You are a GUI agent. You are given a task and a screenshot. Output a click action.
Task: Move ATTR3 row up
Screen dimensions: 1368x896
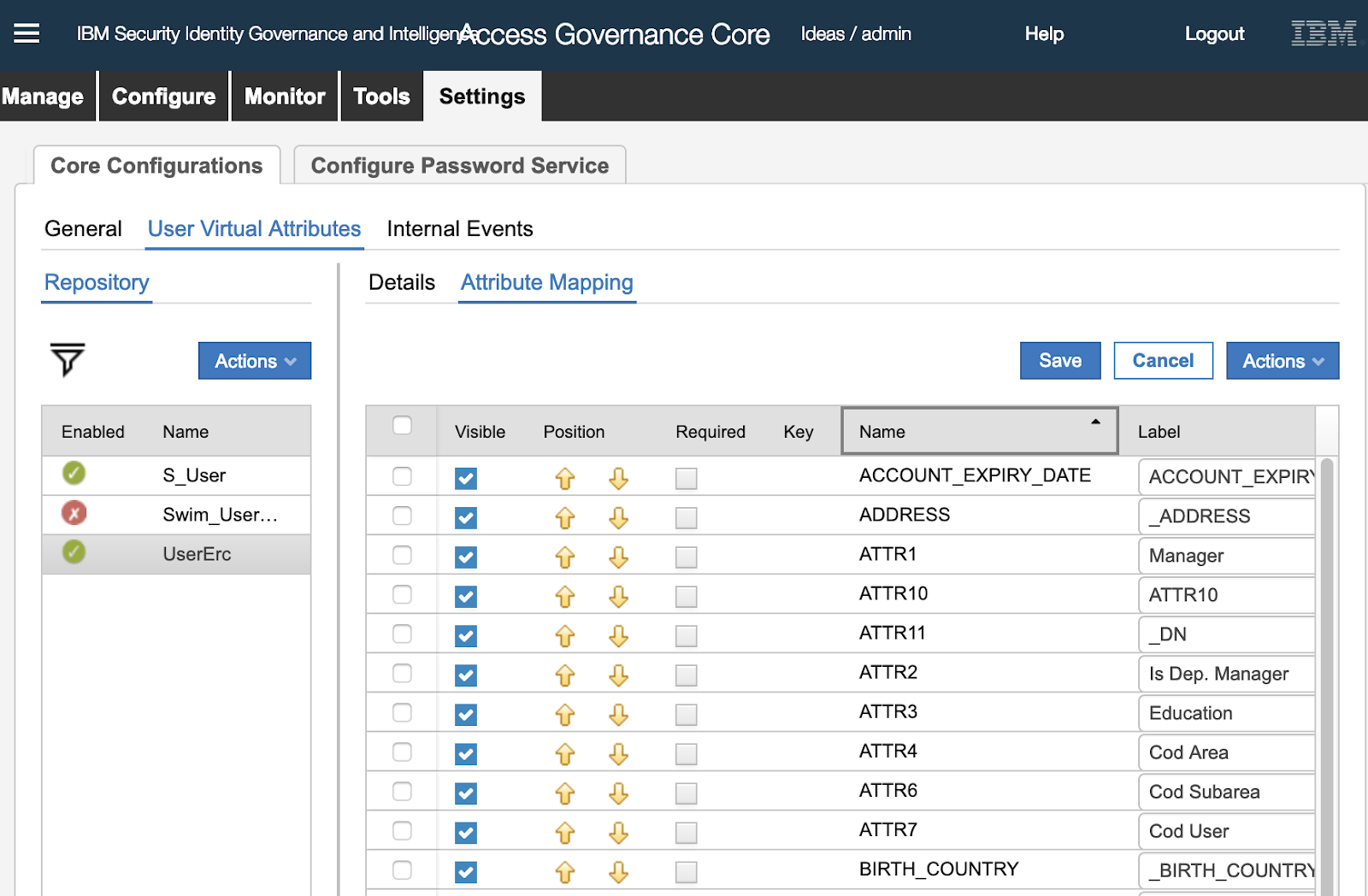tap(565, 714)
